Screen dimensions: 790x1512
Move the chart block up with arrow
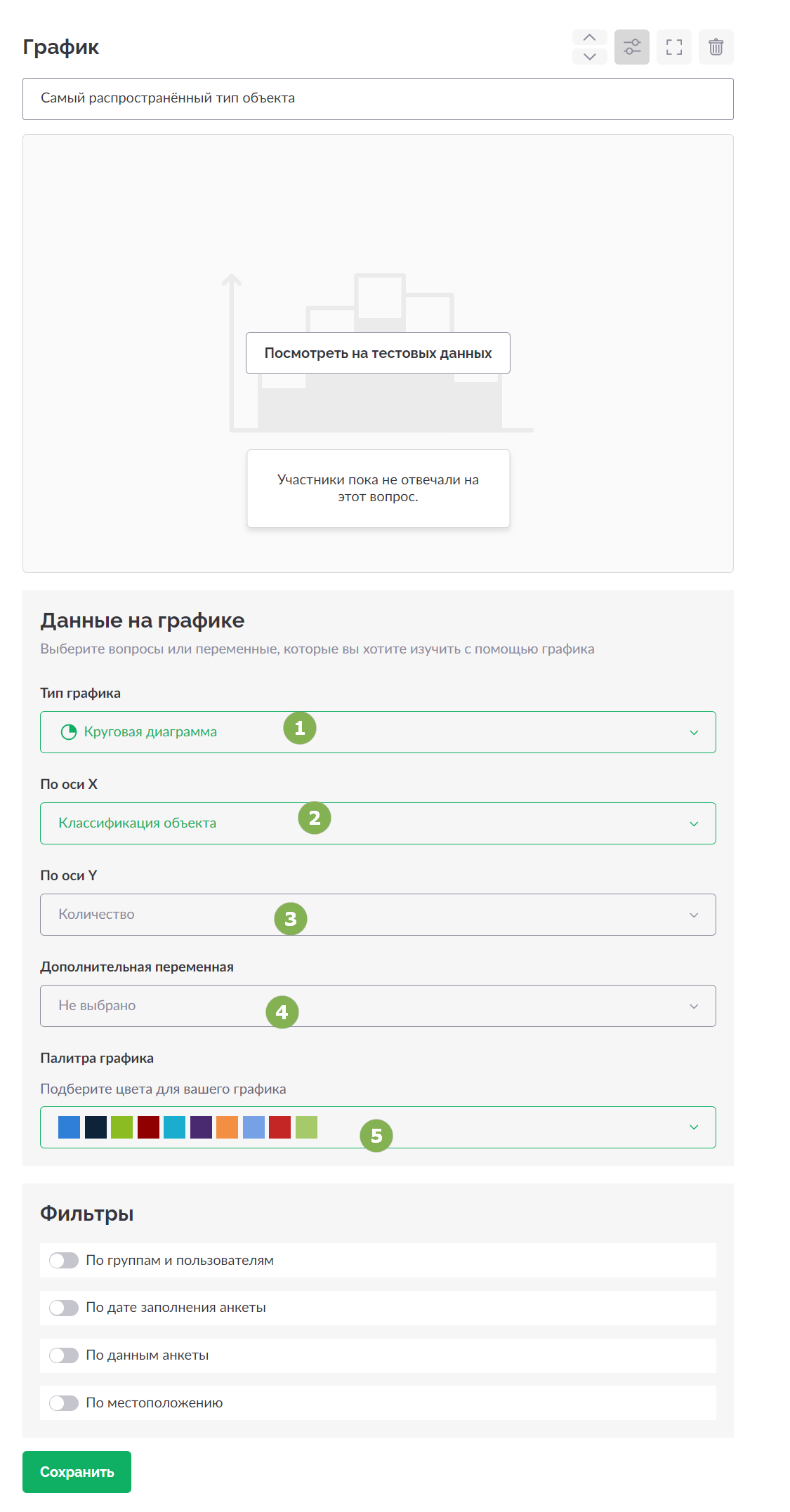(590, 38)
